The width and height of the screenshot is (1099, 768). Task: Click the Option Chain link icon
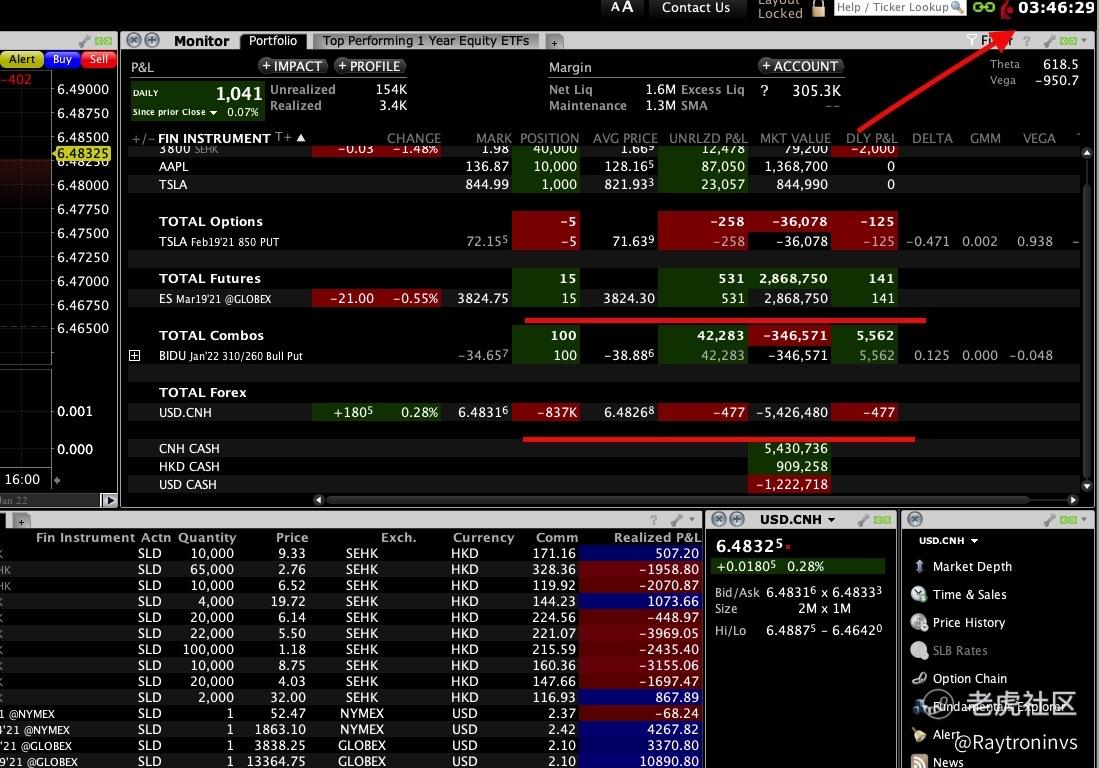pos(919,678)
